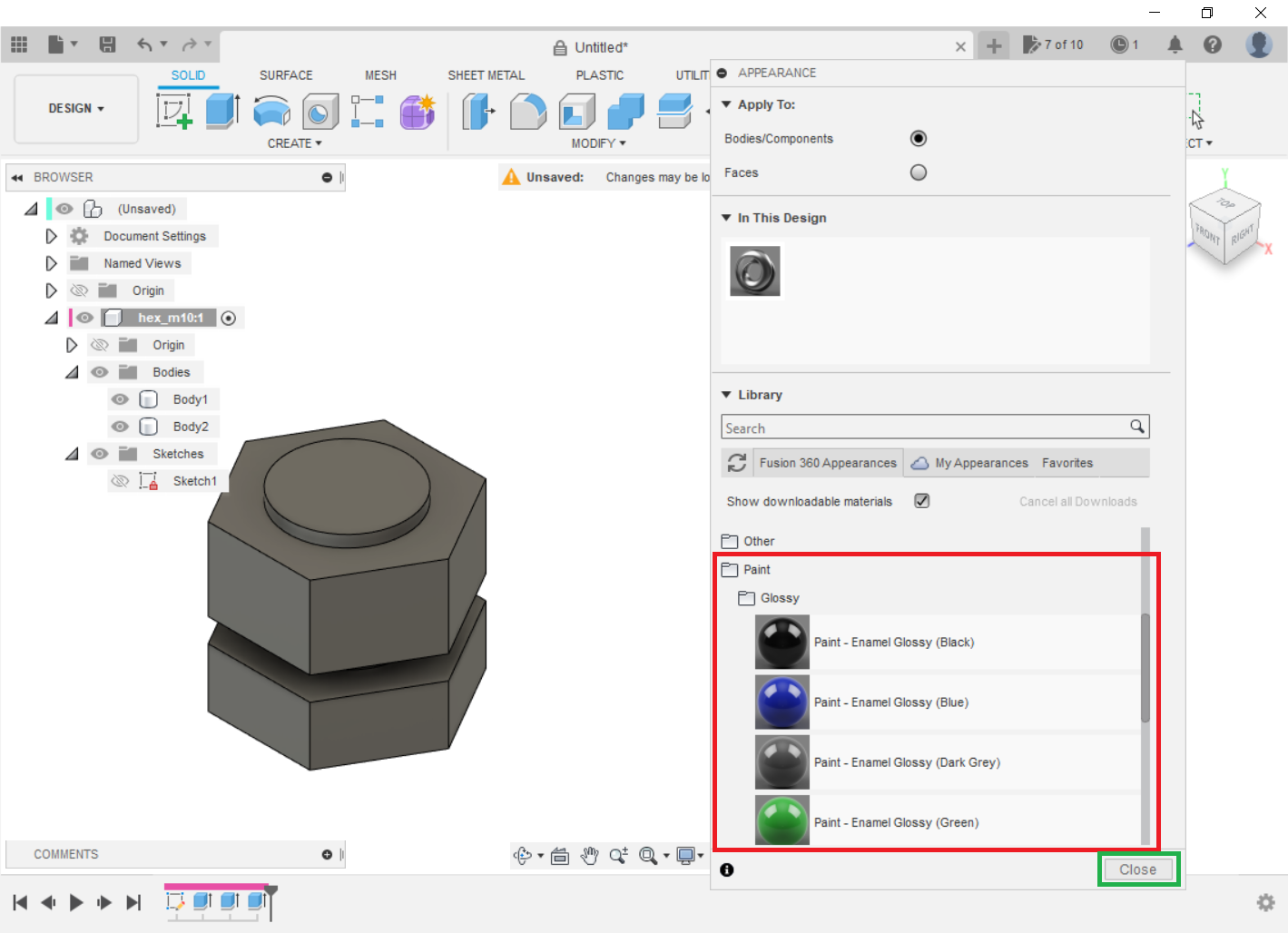Click the Create Sketch tool icon
Viewport: 1288px width, 933px height.
click(x=173, y=112)
